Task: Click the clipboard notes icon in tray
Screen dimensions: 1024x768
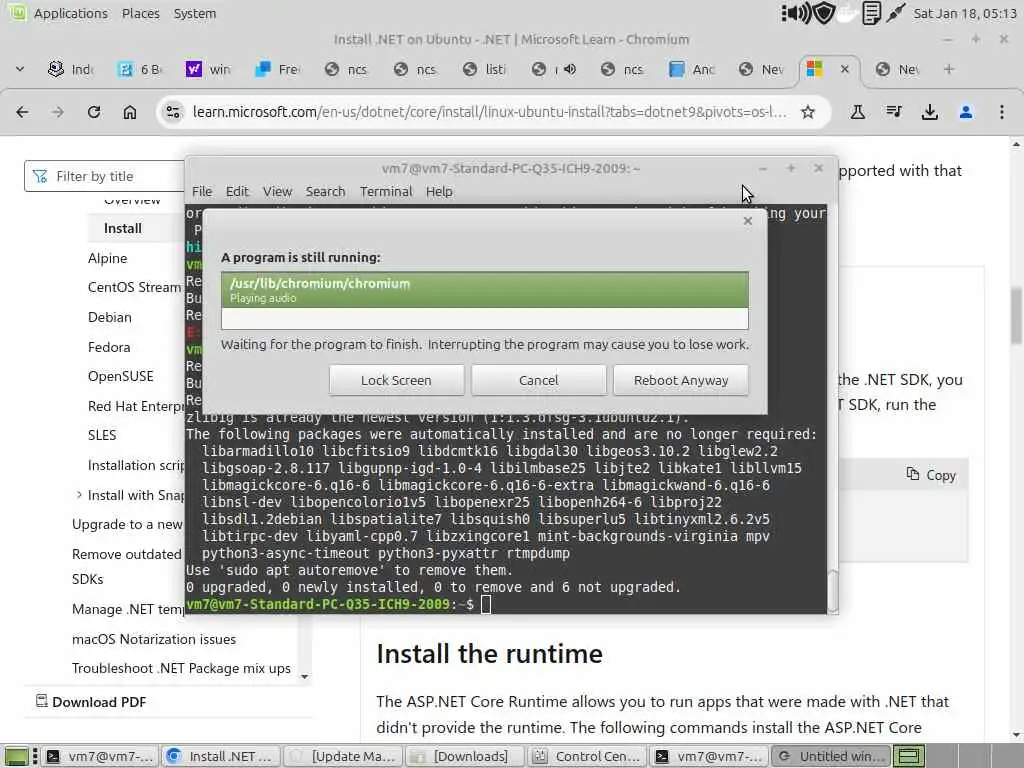Action: pyautogui.click(x=871, y=13)
